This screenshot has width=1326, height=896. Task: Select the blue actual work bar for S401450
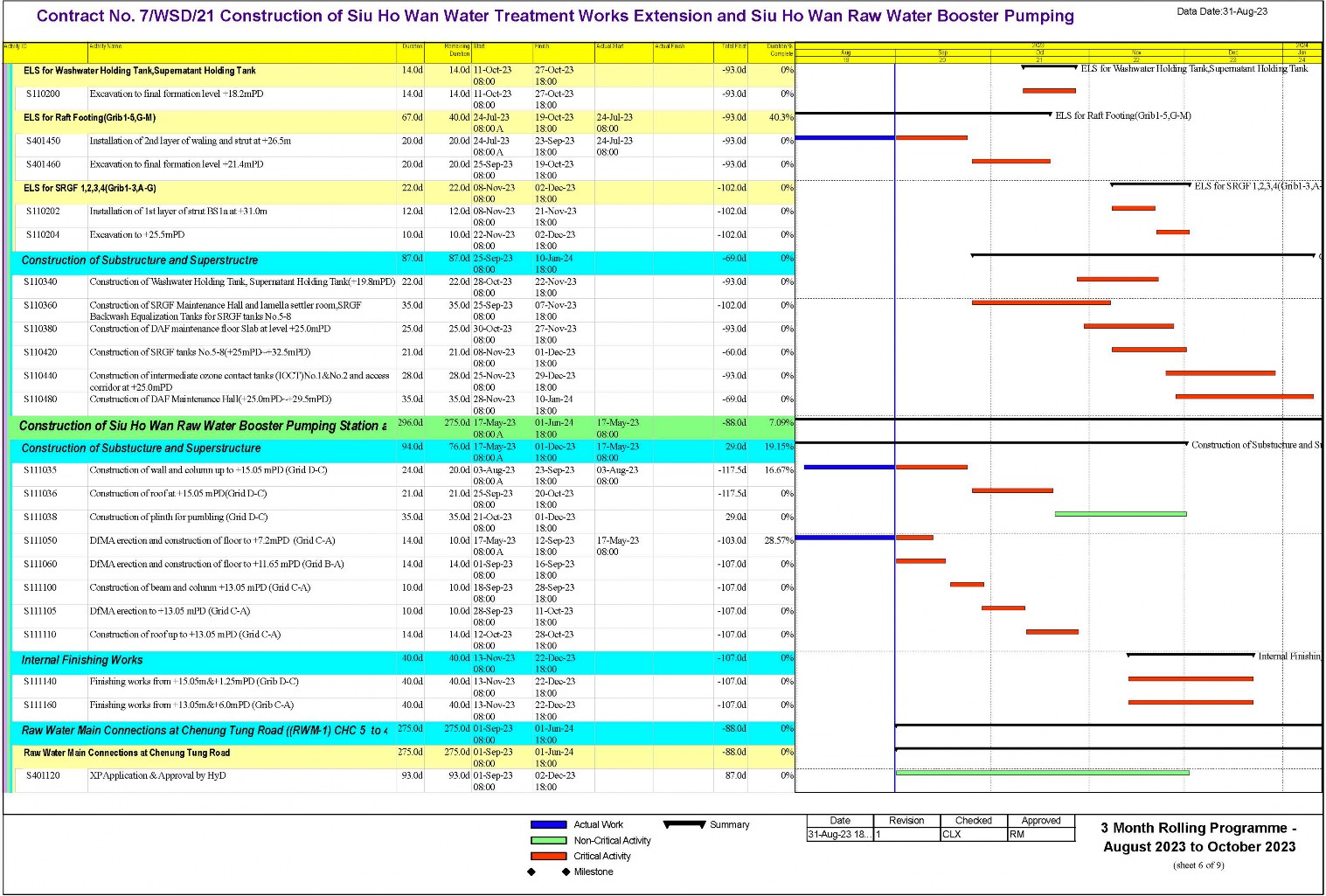[845, 137]
